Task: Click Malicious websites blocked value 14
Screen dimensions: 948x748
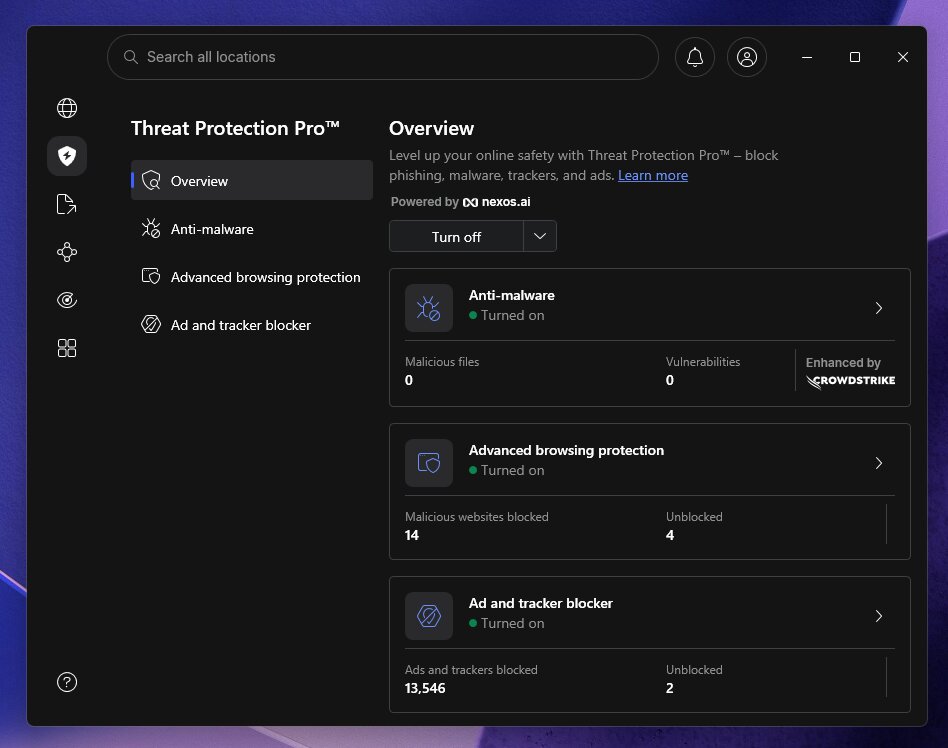Action: coord(412,536)
